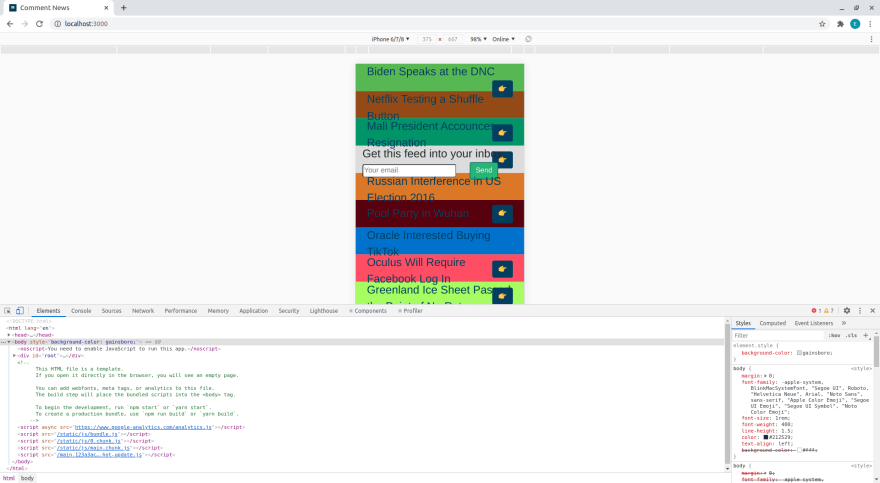Screen dimensions: 880x483
Task: Add a new style rule with plus
Action: click(x=865, y=335)
